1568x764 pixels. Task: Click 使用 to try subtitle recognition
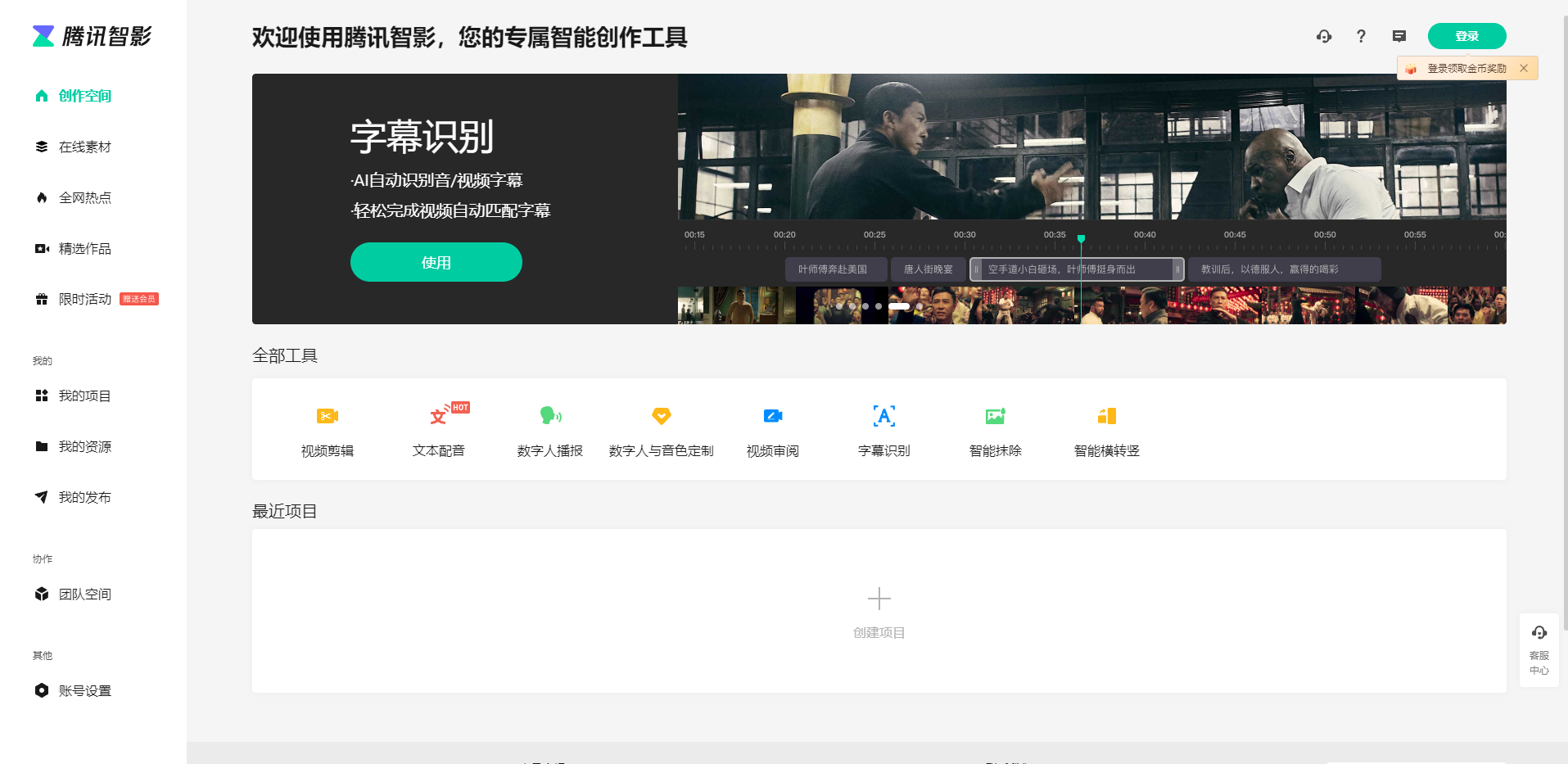[436, 262]
